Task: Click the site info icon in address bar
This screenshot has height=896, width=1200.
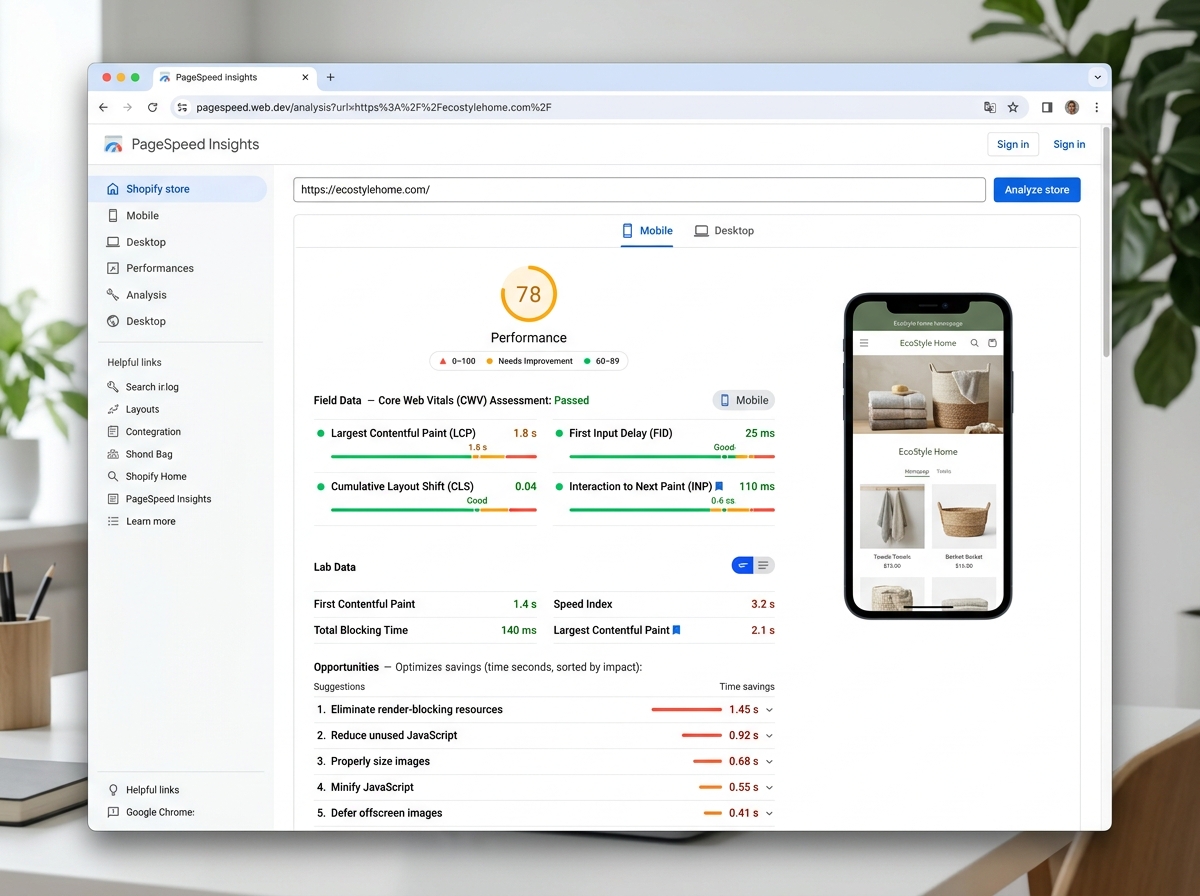Action: [182, 107]
